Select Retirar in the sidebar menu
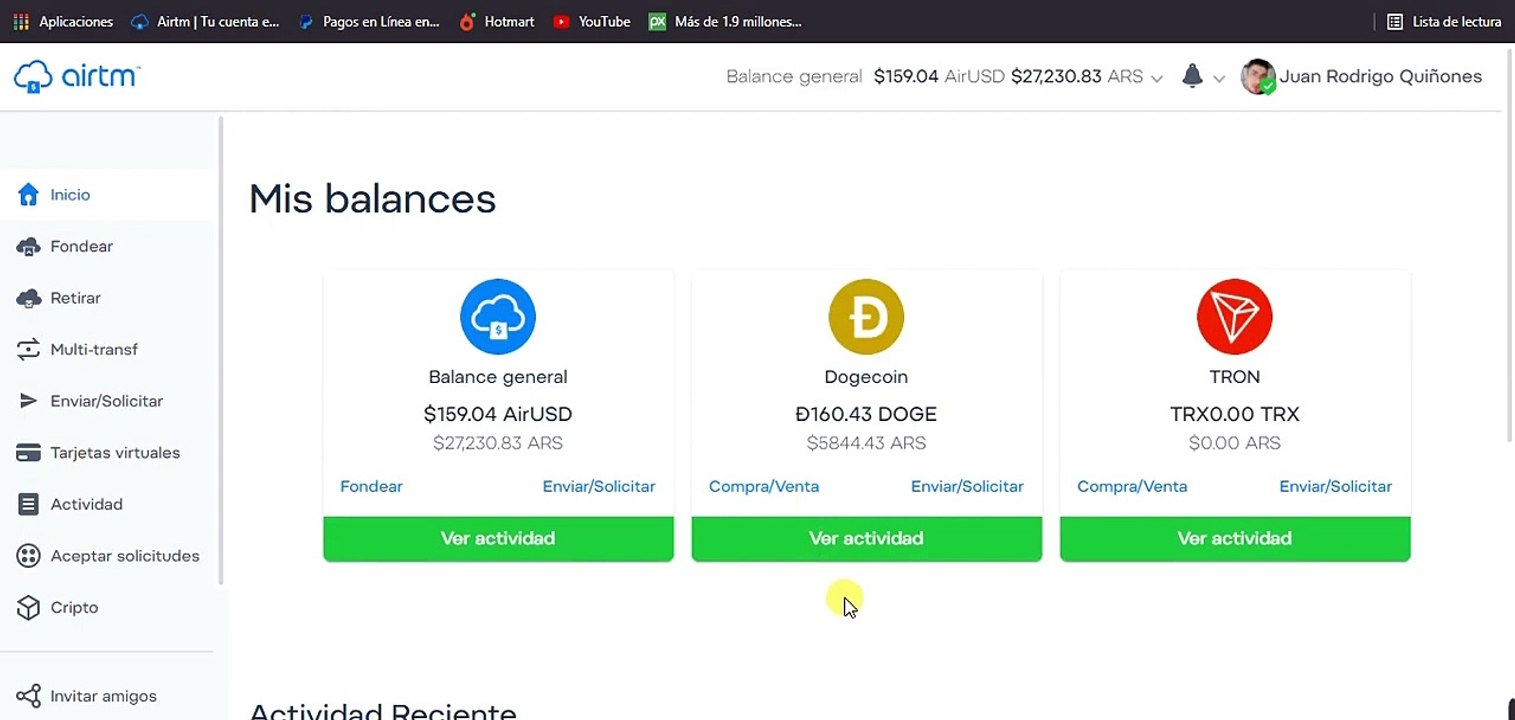Screen dimensions: 1515x720 click(x=75, y=298)
